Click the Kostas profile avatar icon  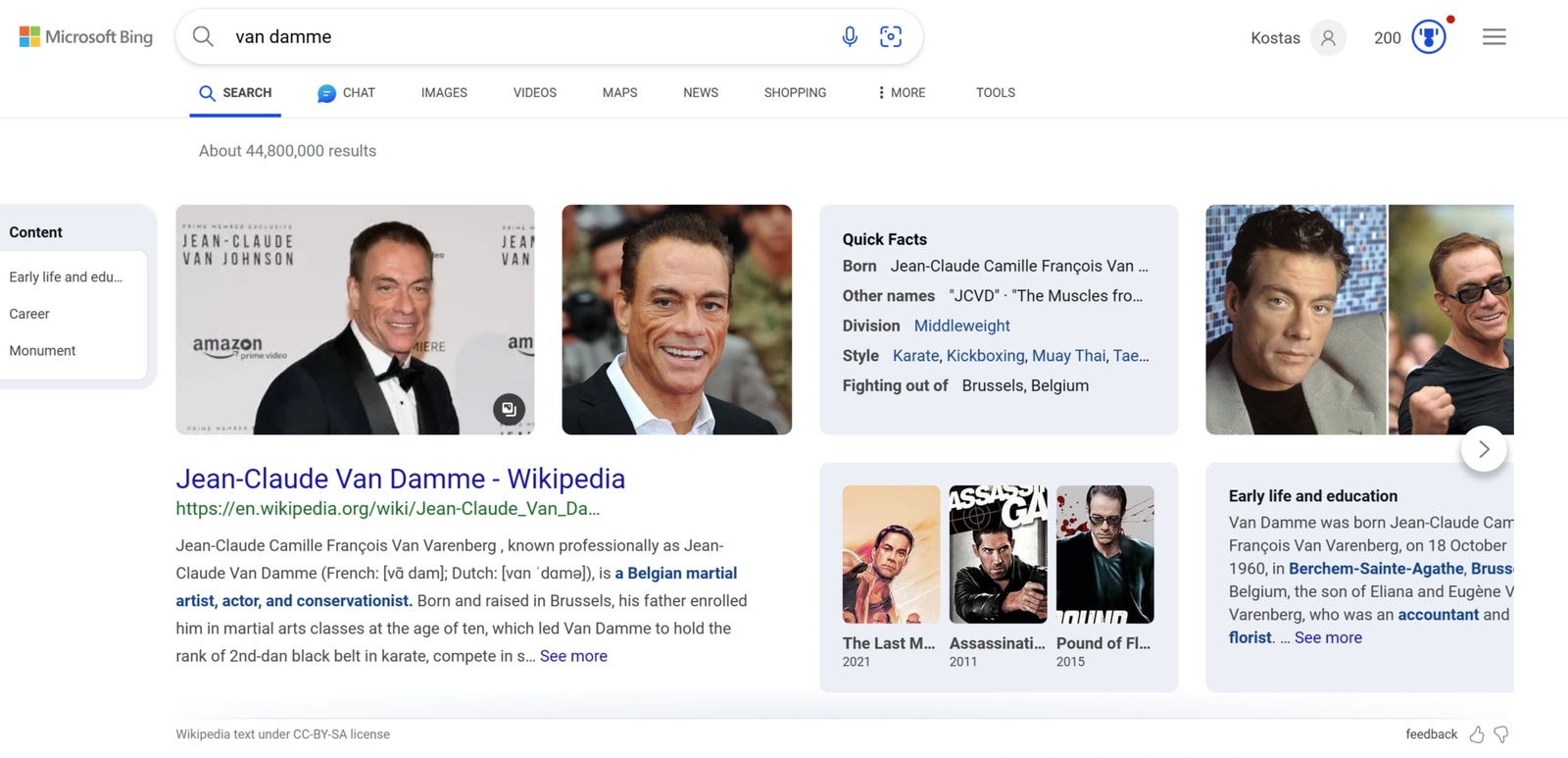[1328, 38]
